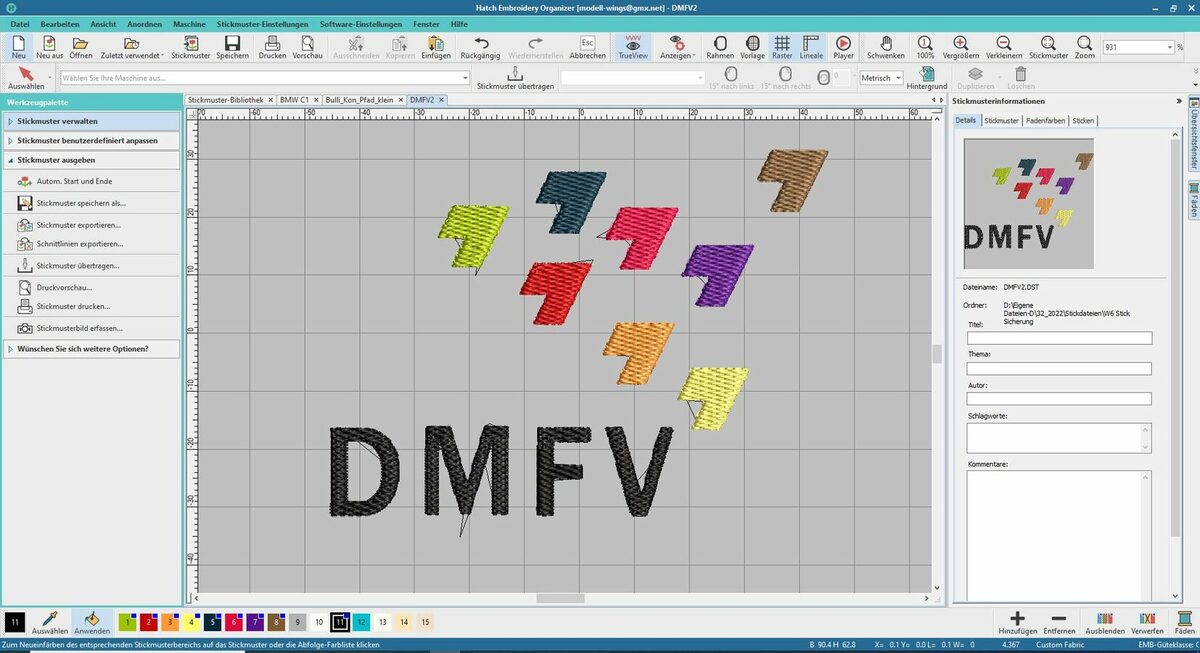Open the Hintergrund background icon
This screenshot has height=653, width=1200.
(x=927, y=79)
